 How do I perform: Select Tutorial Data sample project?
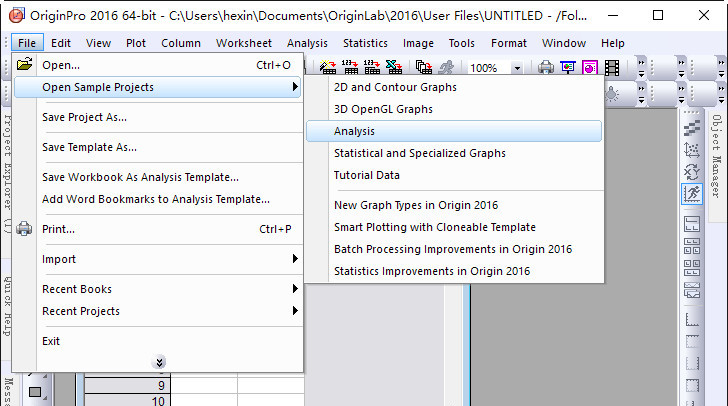[x=454, y=175]
